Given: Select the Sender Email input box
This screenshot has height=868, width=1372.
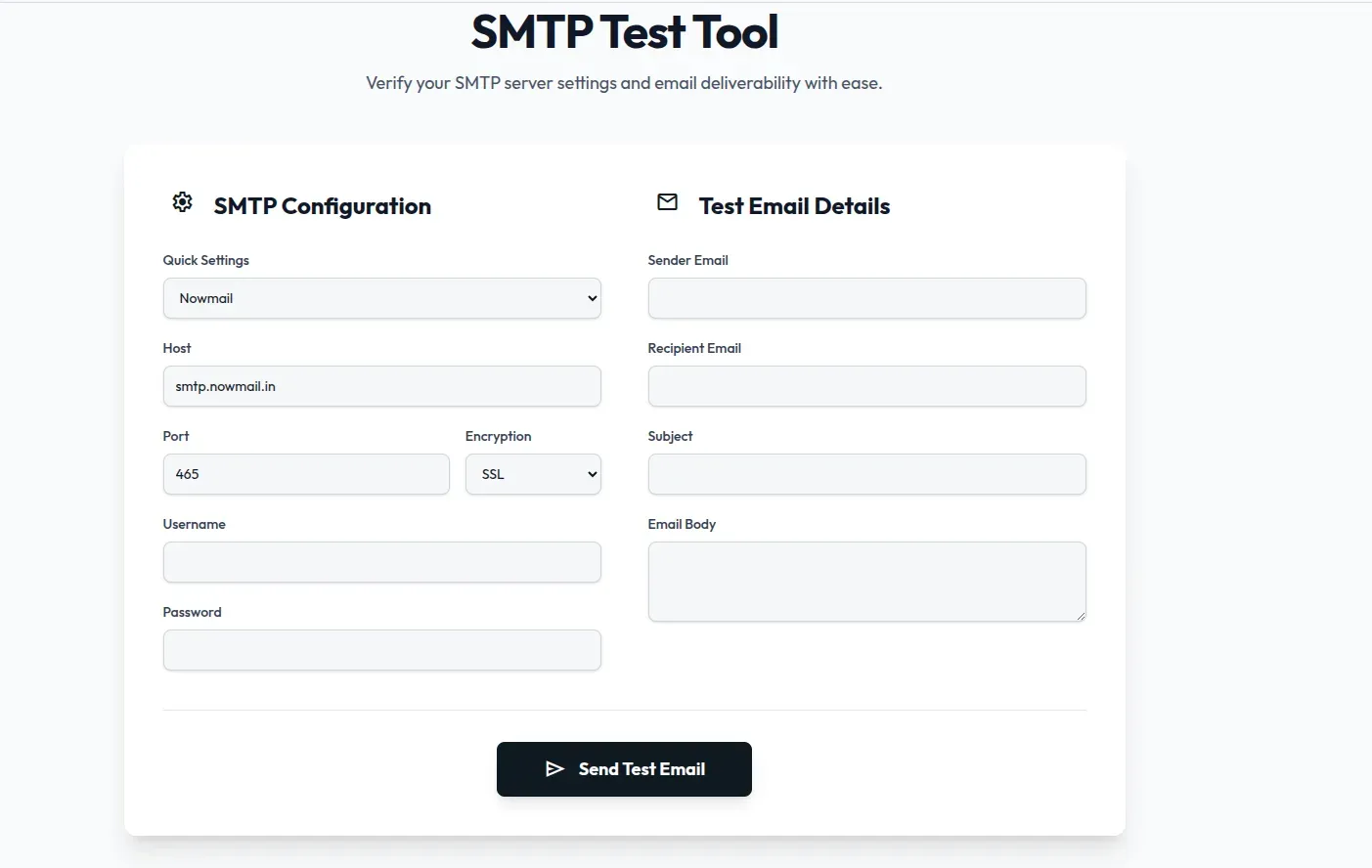Looking at the screenshot, I should tap(866, 298).
